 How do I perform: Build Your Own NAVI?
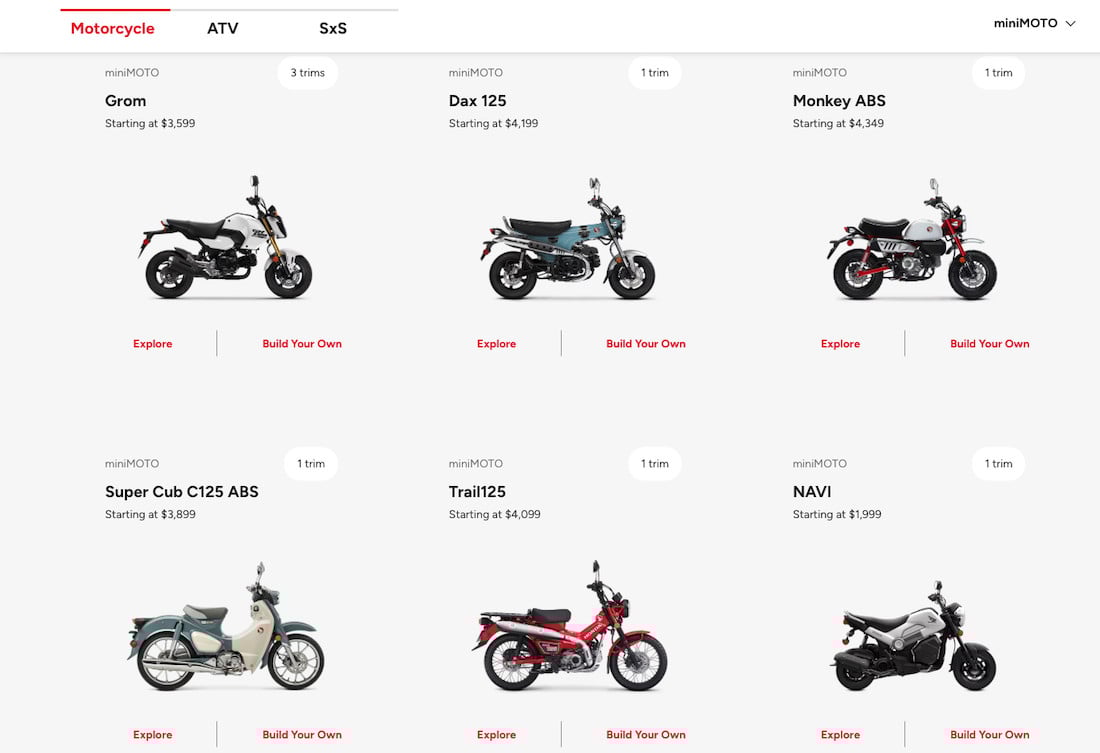[x=990, y=735]
